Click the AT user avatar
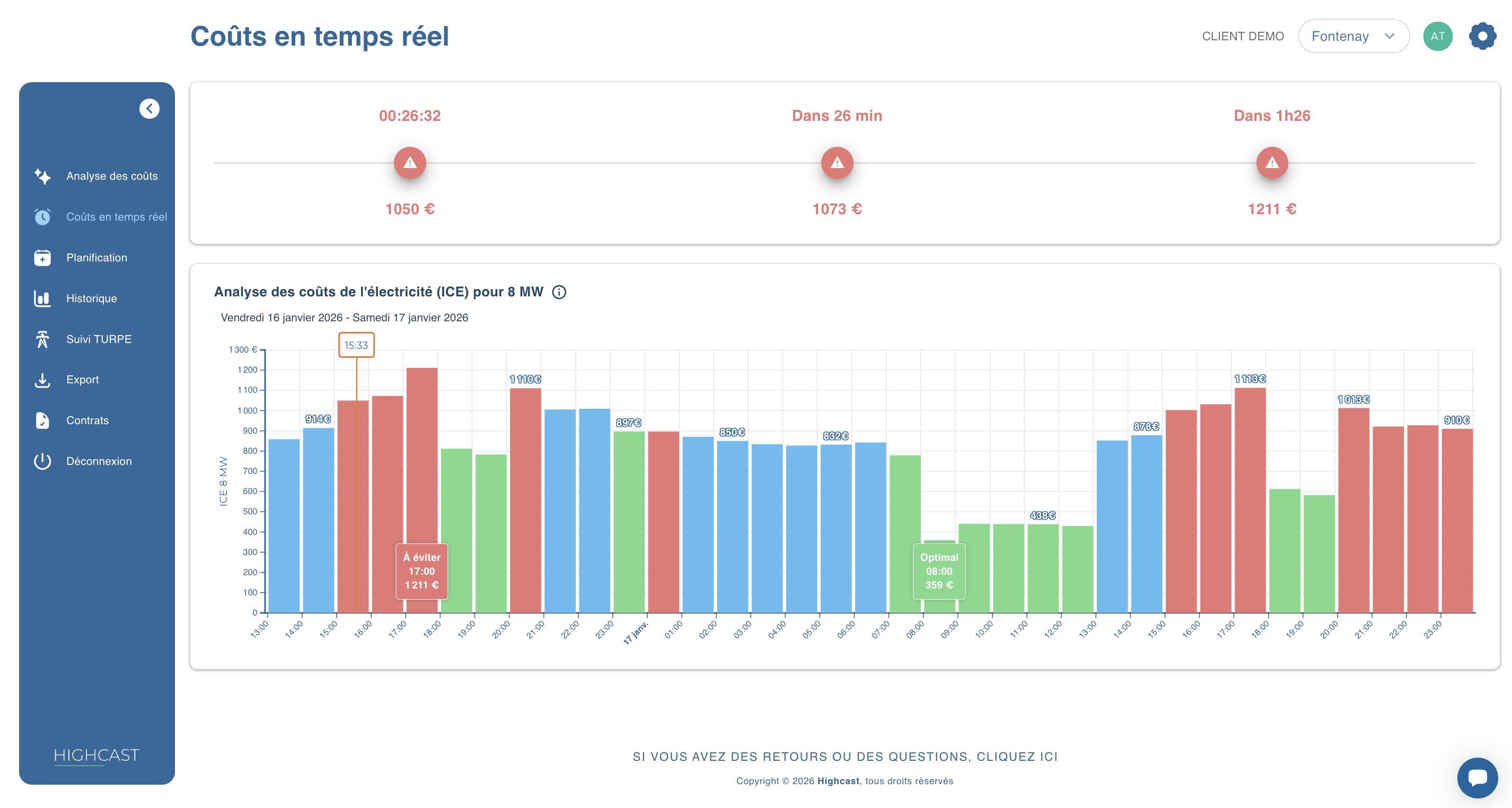Image resolution: width=1512 pixels, height=808 pixels. click(x=1437, y=37)
